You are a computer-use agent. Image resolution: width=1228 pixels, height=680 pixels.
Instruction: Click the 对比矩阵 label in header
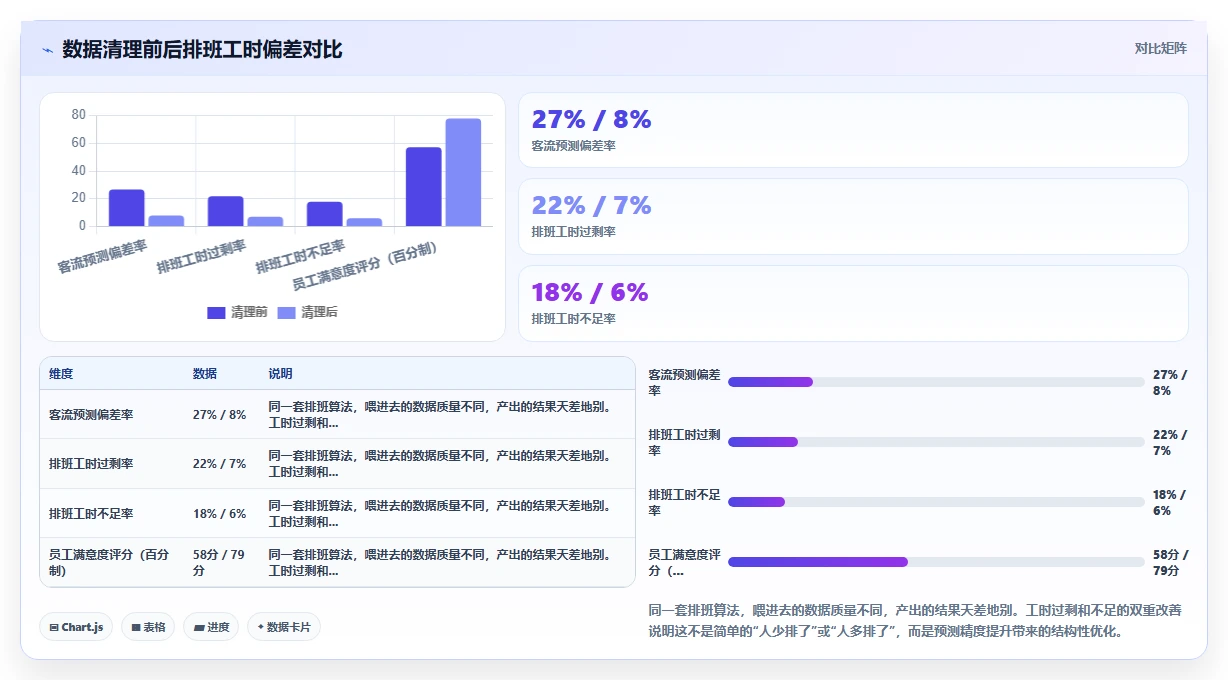[x=1161, y=48]
